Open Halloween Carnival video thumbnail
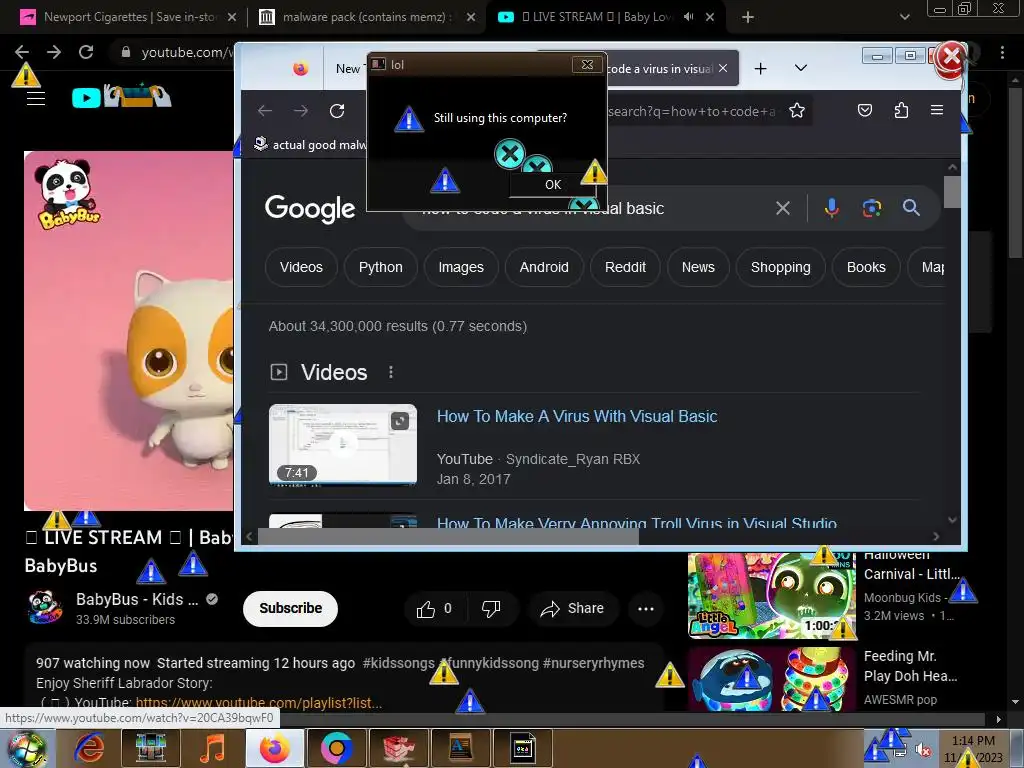Screen dimensions: 1024x768 coord(771,596)
